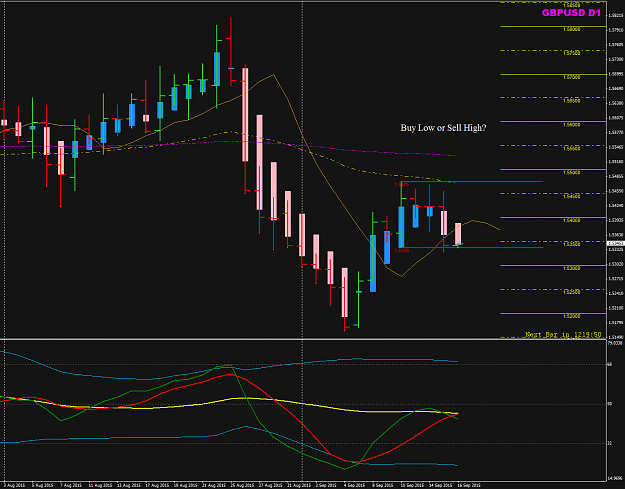Click the yellow 1.56500 level label
Screen dimensions: 625x489
tap(572, 101)
